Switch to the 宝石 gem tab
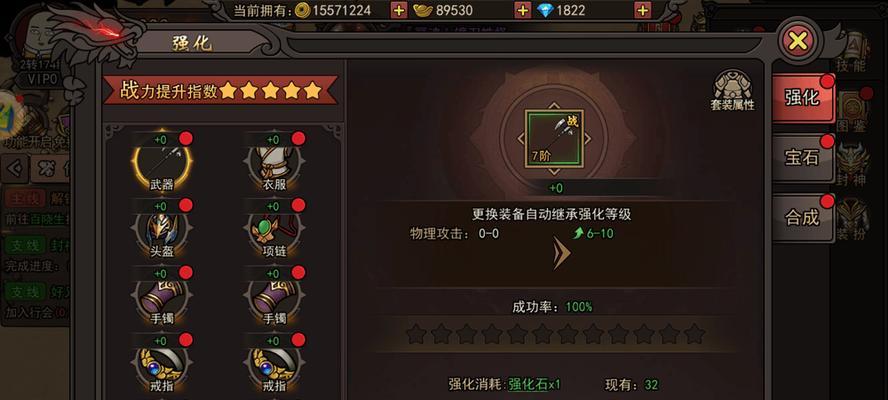The height and width of the screenshot is (400, 888). [x=802, y=158]
